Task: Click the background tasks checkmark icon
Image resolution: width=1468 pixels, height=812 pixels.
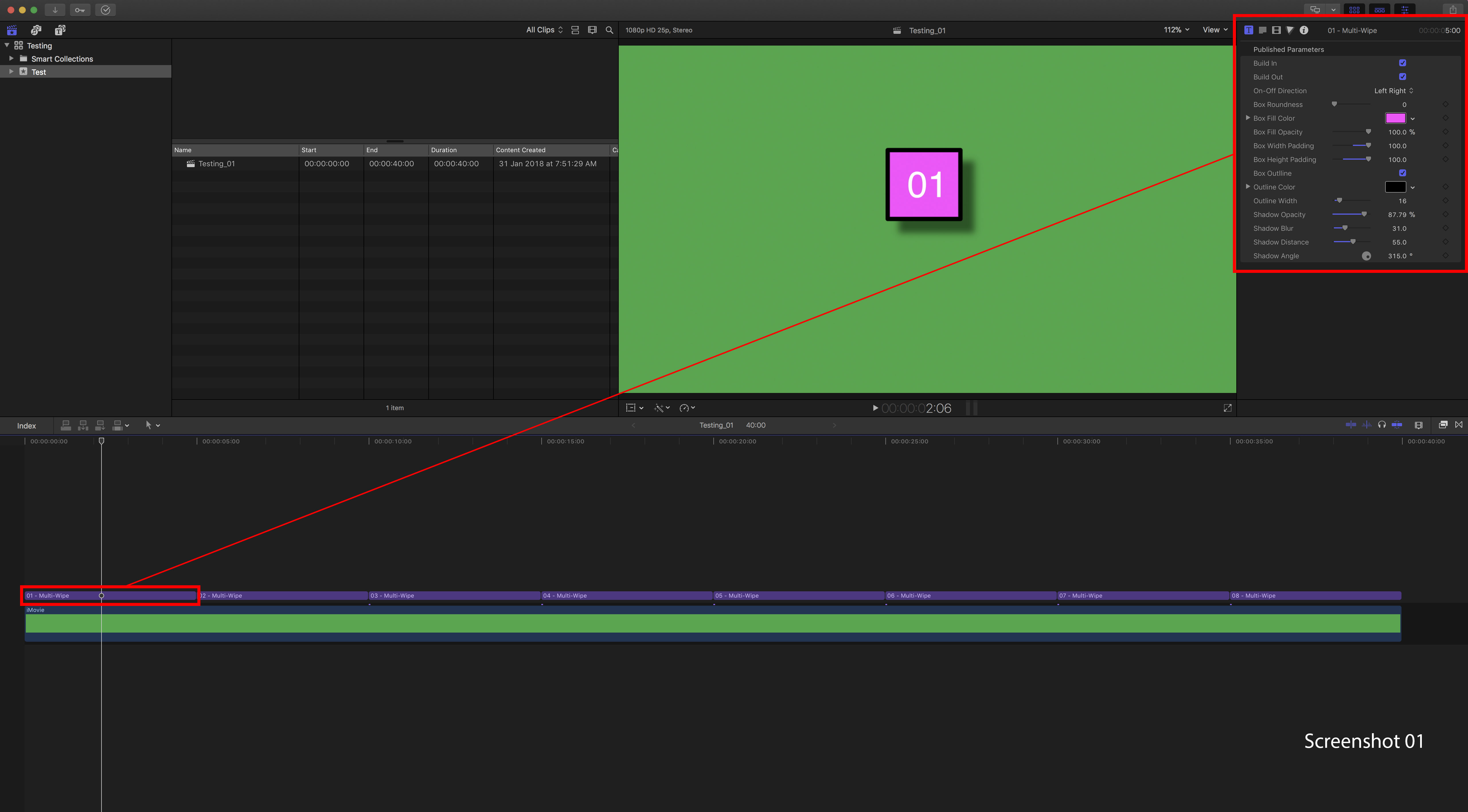Action: 106,10
